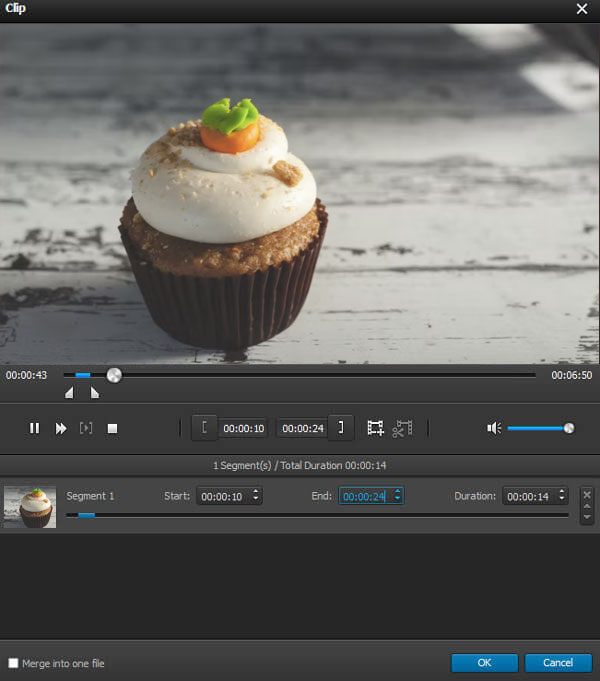This screenshot has width=600, height=681.
Task: Click the main playback seek bar knob
Action: coord(114,375)
